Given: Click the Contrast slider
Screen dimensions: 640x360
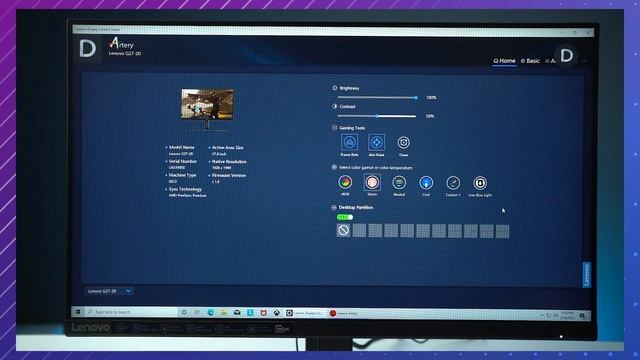Looking at the screenshot, I should click(377, 116).
